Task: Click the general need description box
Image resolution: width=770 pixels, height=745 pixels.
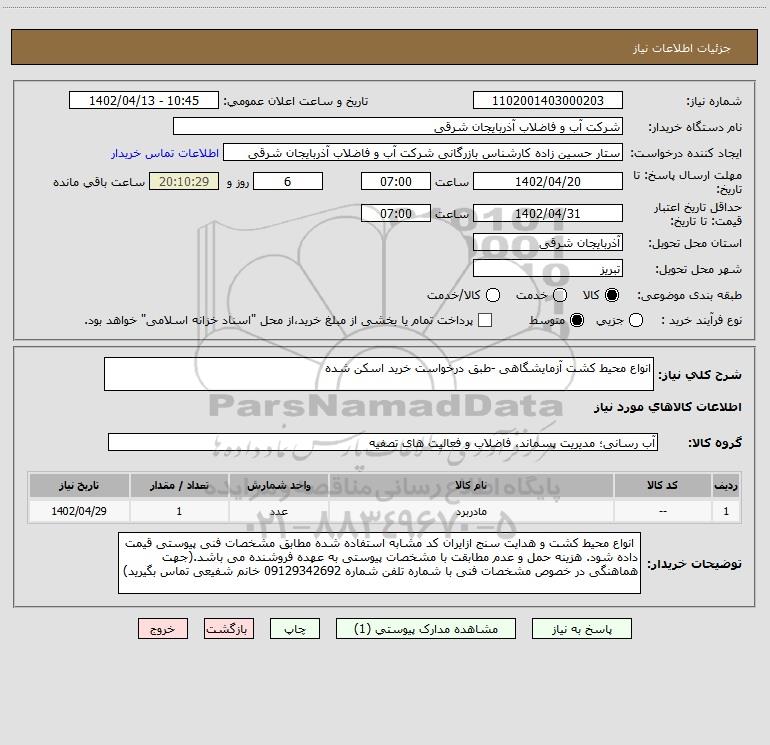Action: click(379, 374)
